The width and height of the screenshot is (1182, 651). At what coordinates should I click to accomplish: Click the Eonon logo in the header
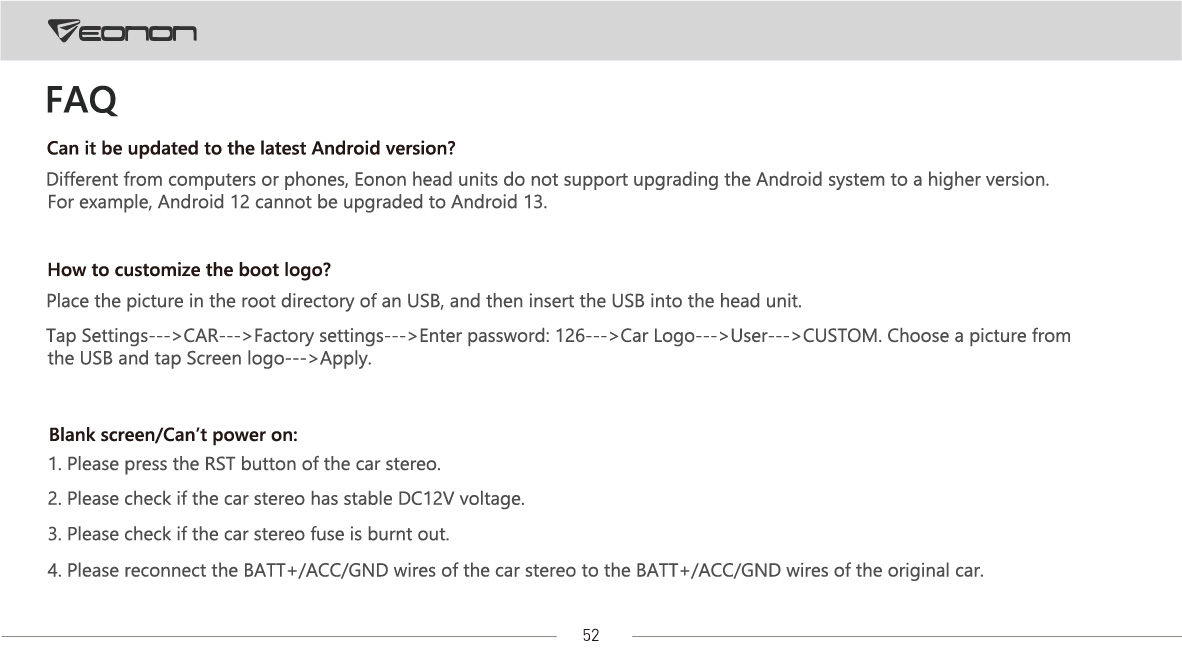pos(122,31)
